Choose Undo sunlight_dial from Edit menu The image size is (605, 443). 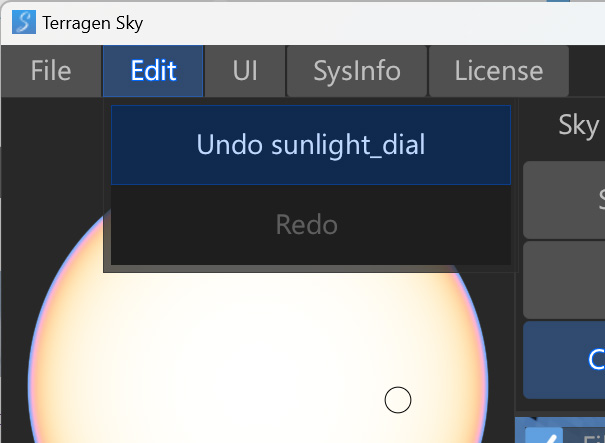click(310, 145)
